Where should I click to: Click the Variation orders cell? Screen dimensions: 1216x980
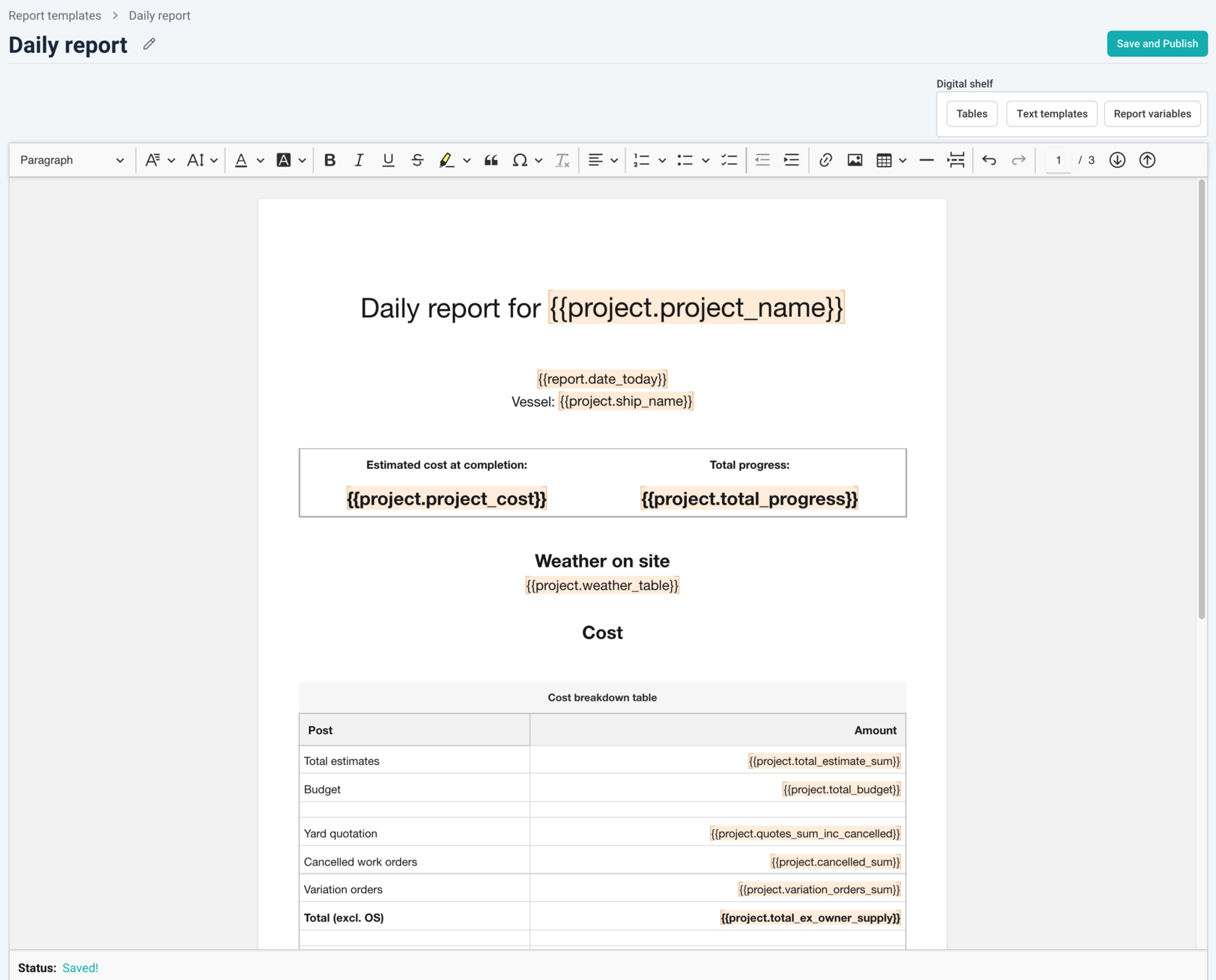click(x=414, y=889)
